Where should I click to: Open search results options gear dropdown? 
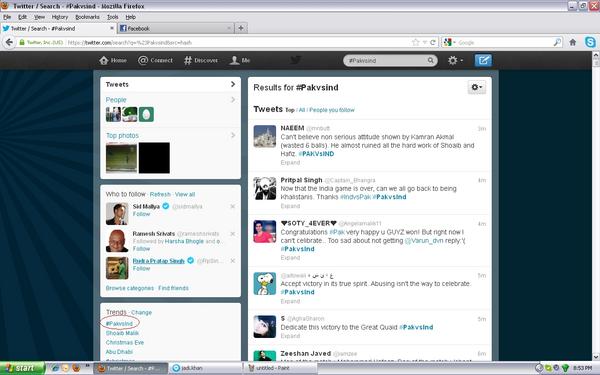click(476, 87)
